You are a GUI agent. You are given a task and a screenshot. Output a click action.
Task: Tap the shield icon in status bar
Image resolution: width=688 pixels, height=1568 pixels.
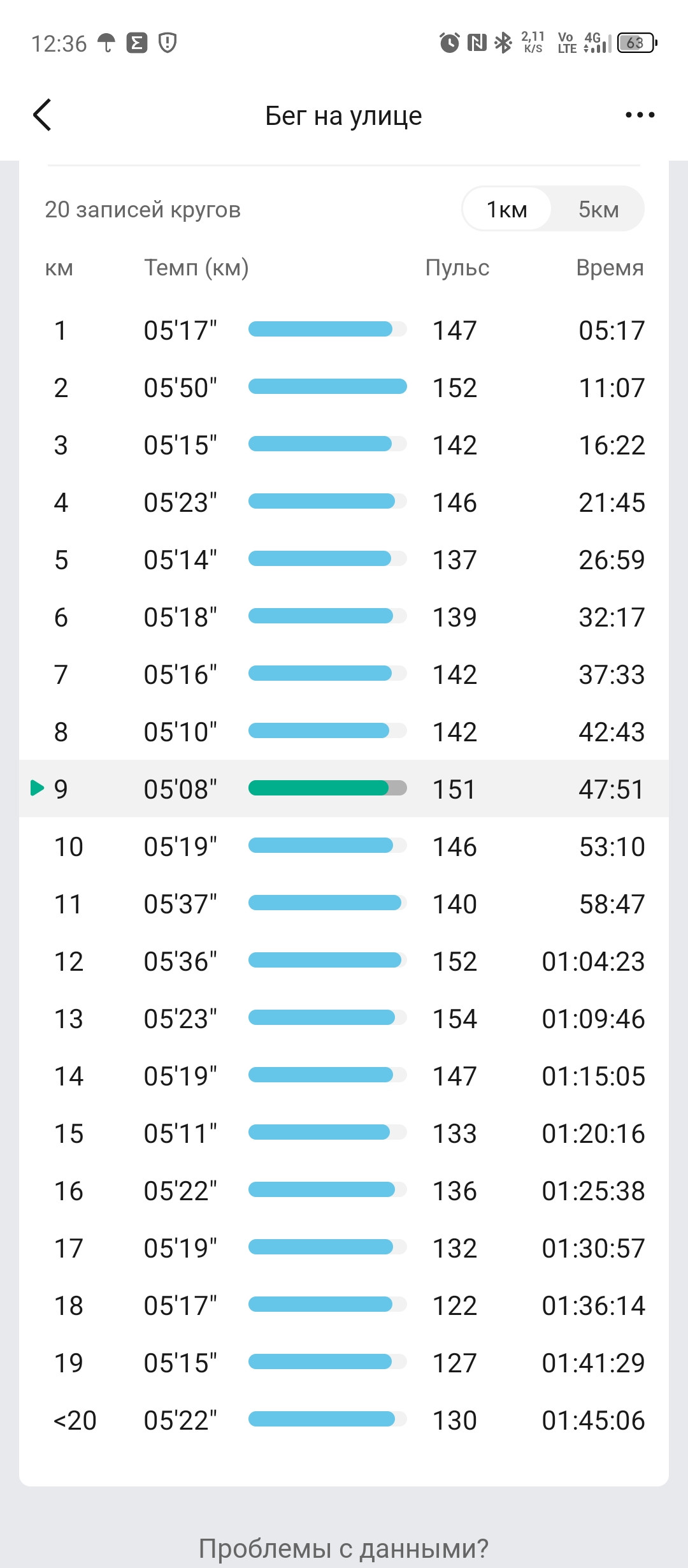[168, 43]
